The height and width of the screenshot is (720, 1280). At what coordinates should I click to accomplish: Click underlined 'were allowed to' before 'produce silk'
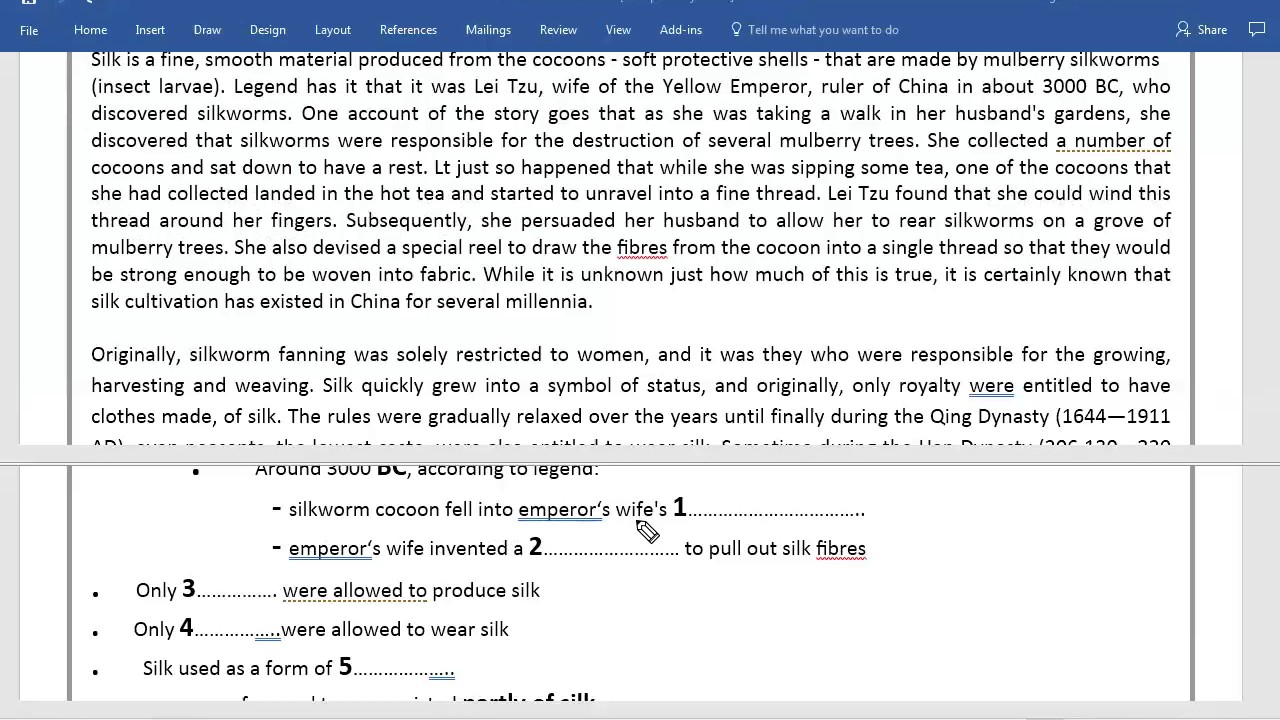click(x=355, y=590)
